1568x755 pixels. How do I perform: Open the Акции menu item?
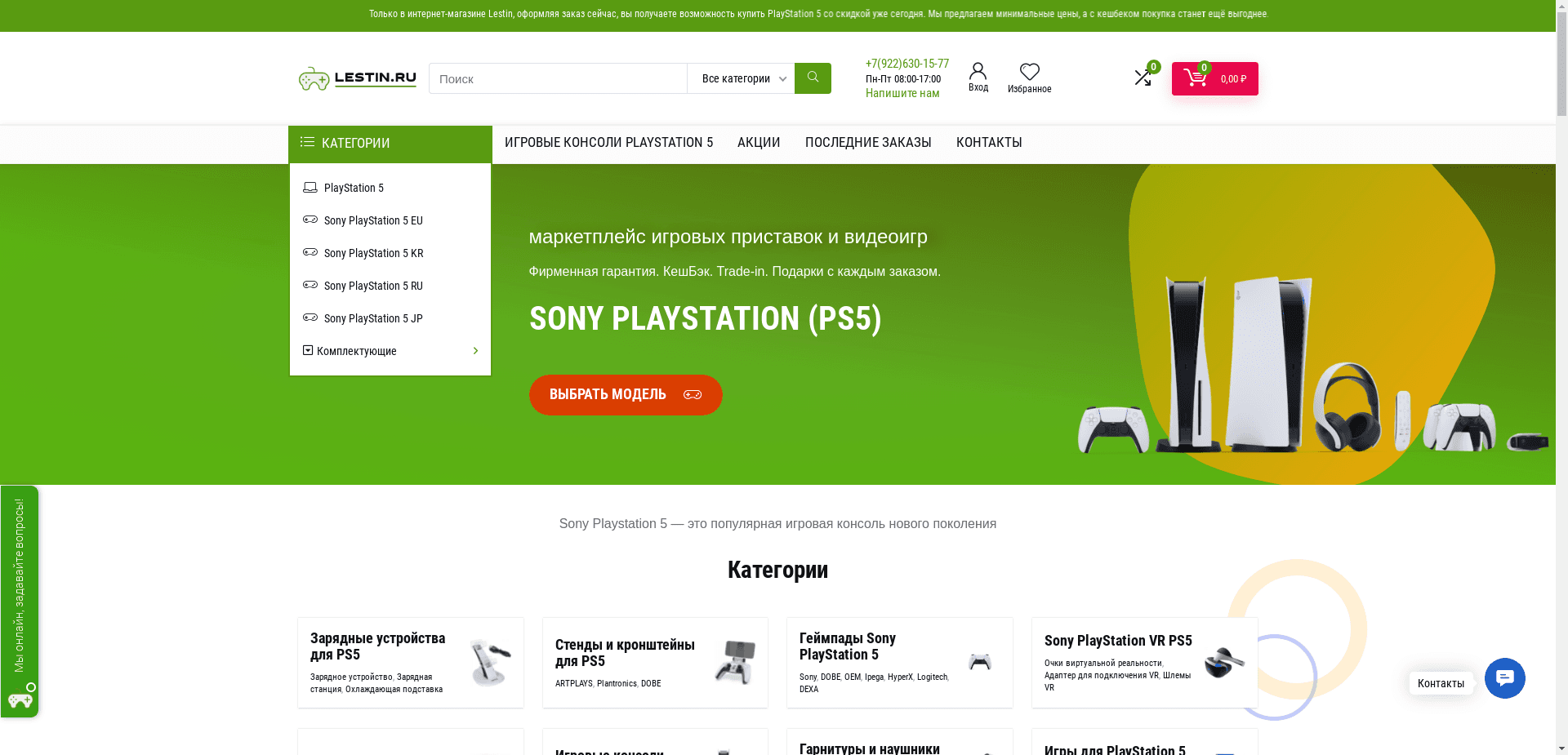coord(759,143)
